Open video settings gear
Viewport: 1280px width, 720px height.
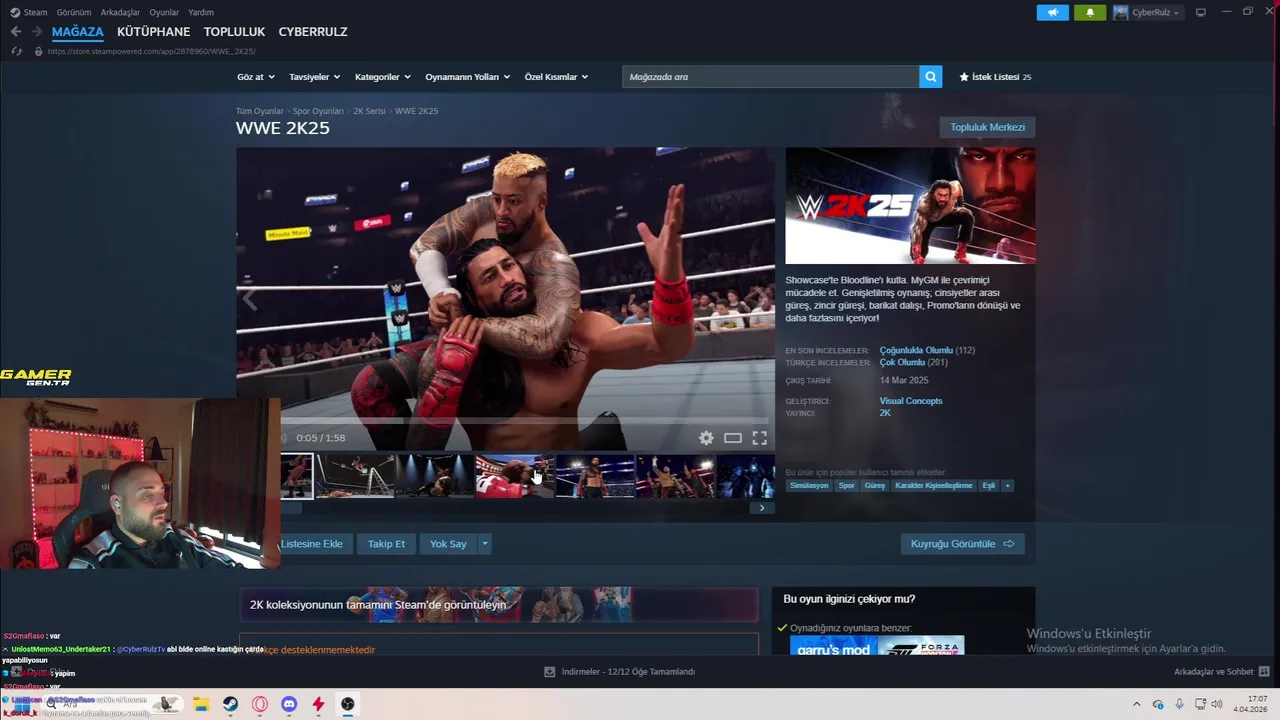pyautogui.click(x=706, y=438)
